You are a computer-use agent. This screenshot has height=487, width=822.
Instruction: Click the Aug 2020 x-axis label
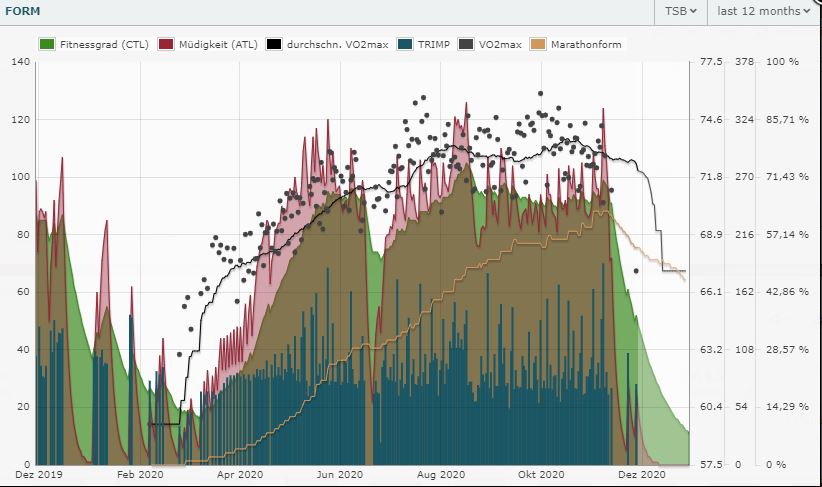click(x=440, y=475)
